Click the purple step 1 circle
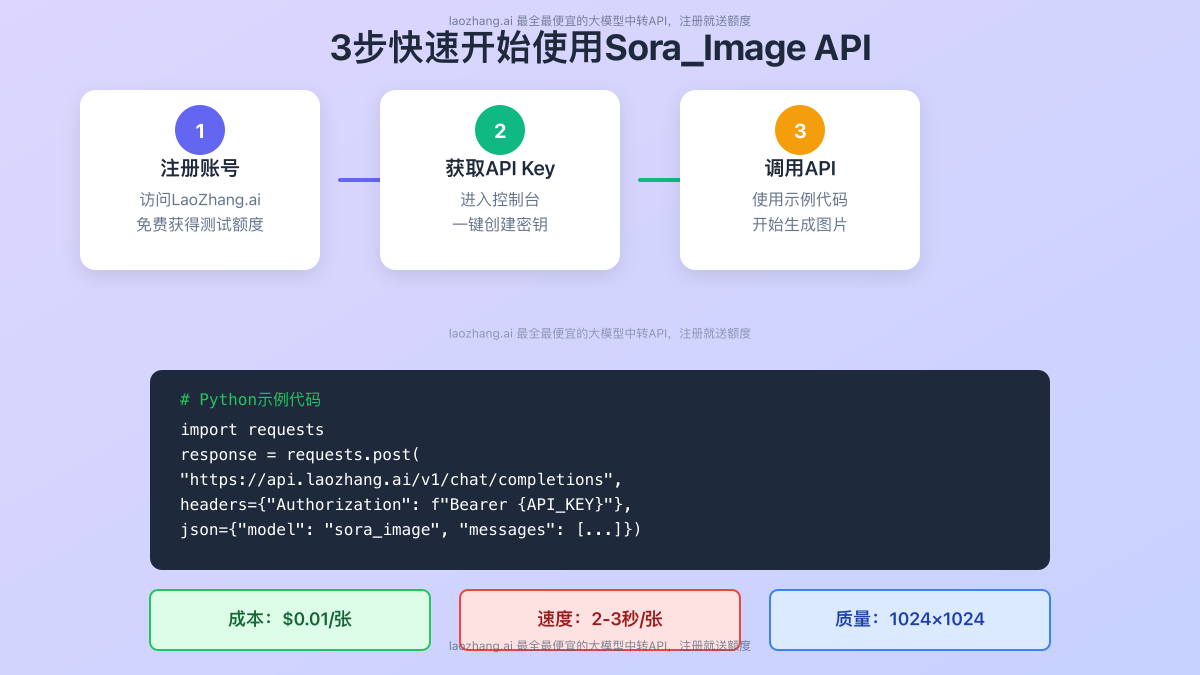 [x=200, y=130]
